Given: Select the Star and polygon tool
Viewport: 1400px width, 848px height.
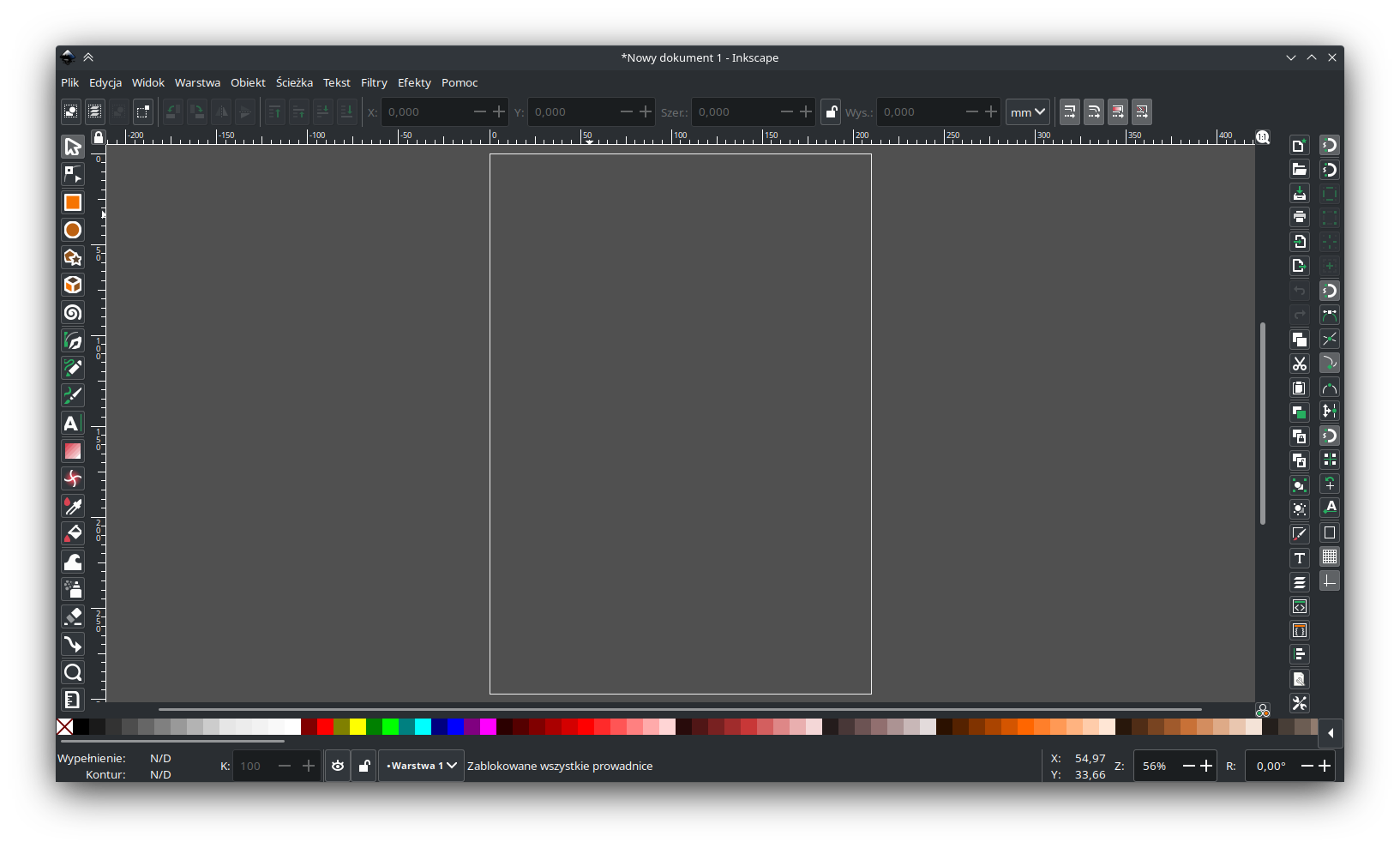Looking at the screenshot, I should click(73, 257).
